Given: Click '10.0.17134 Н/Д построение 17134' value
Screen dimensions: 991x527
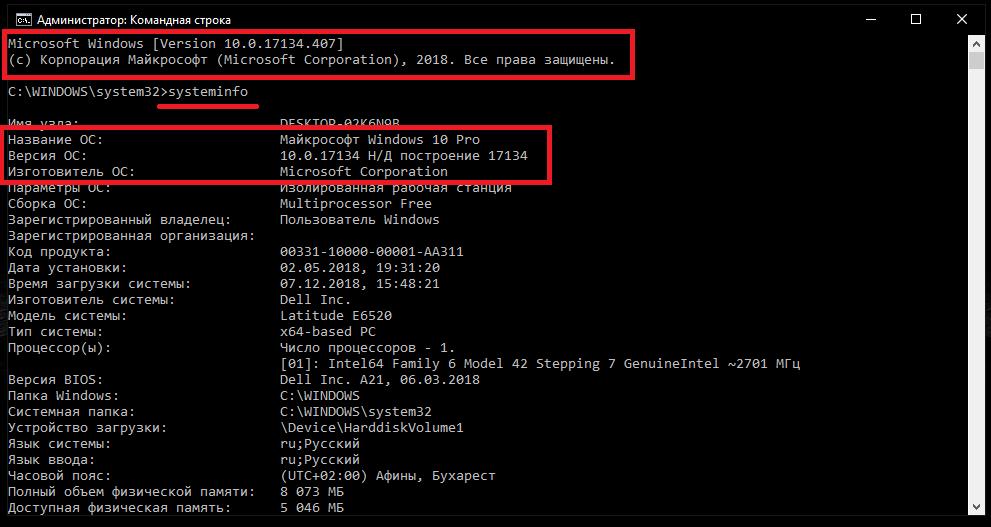Looking at the screenshot, I should pyautogui.click(x=403, y=155).
